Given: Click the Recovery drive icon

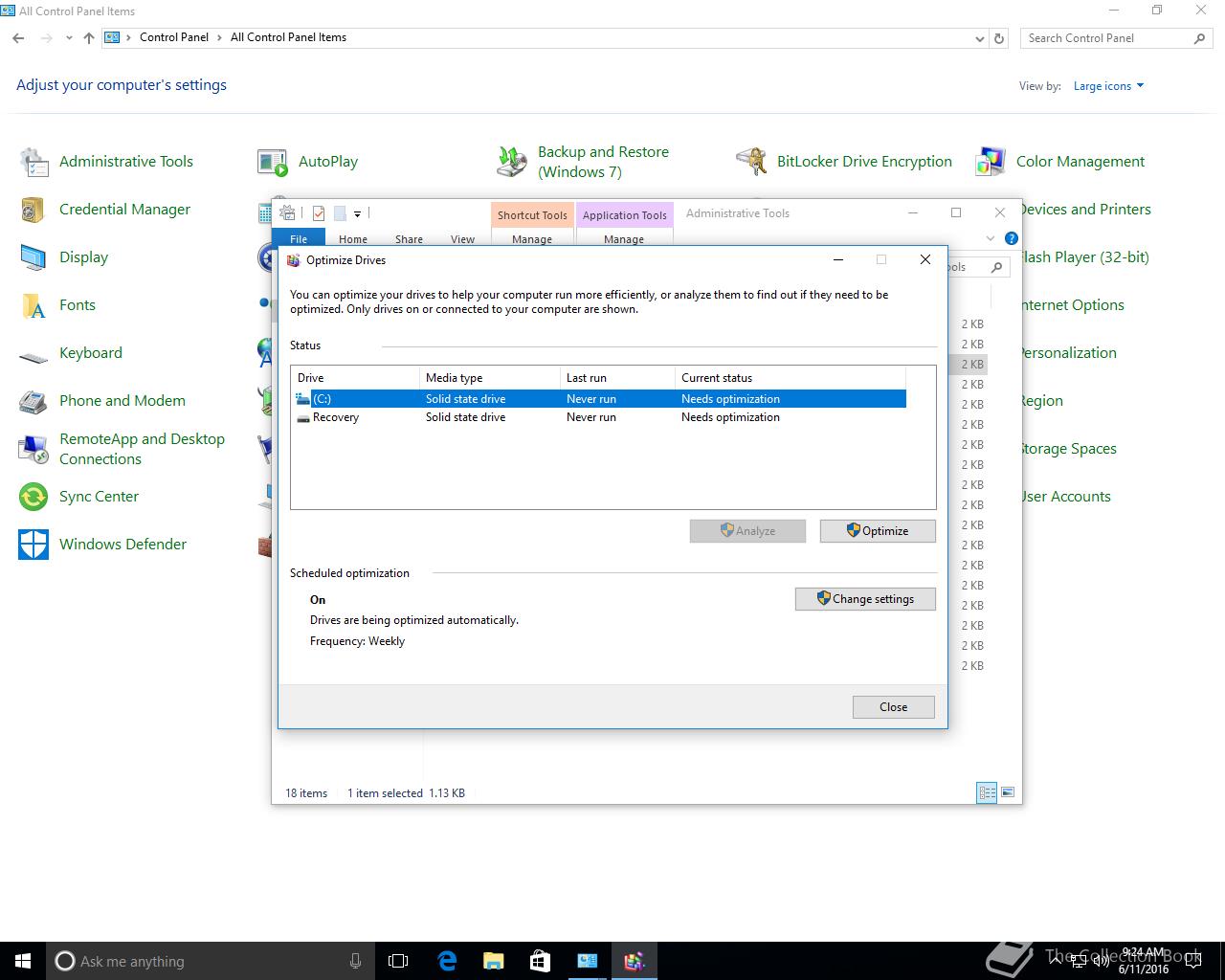Looking at the screenshot, I should (303, 418).
